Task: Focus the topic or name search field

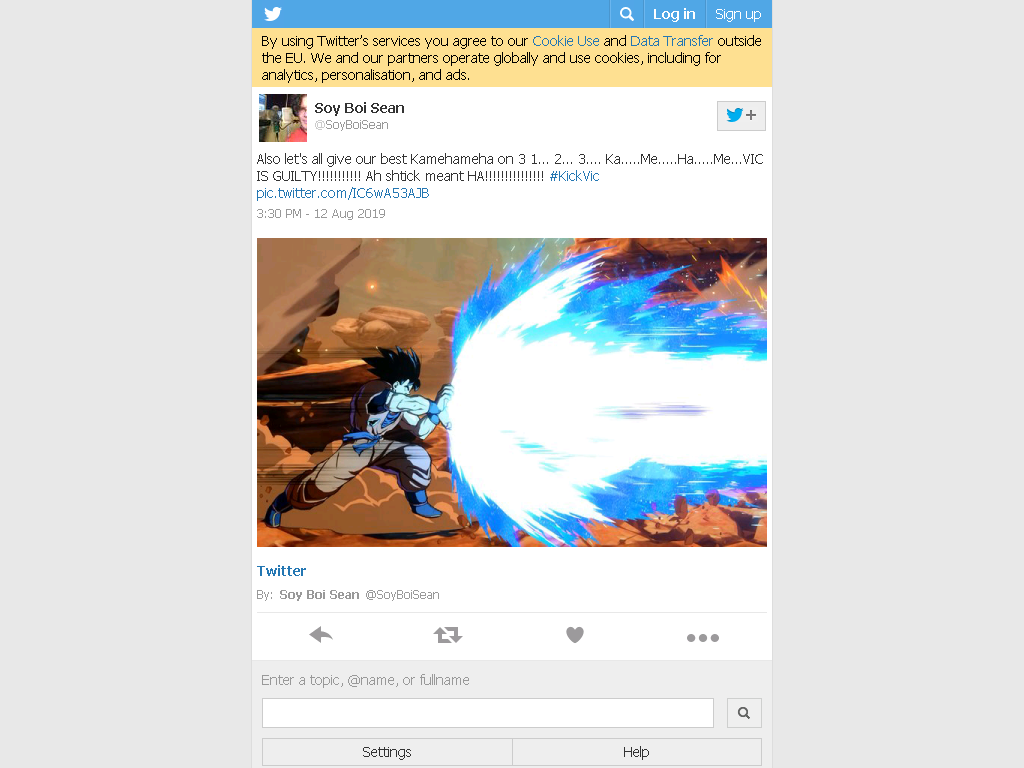Action: point(488,713)
